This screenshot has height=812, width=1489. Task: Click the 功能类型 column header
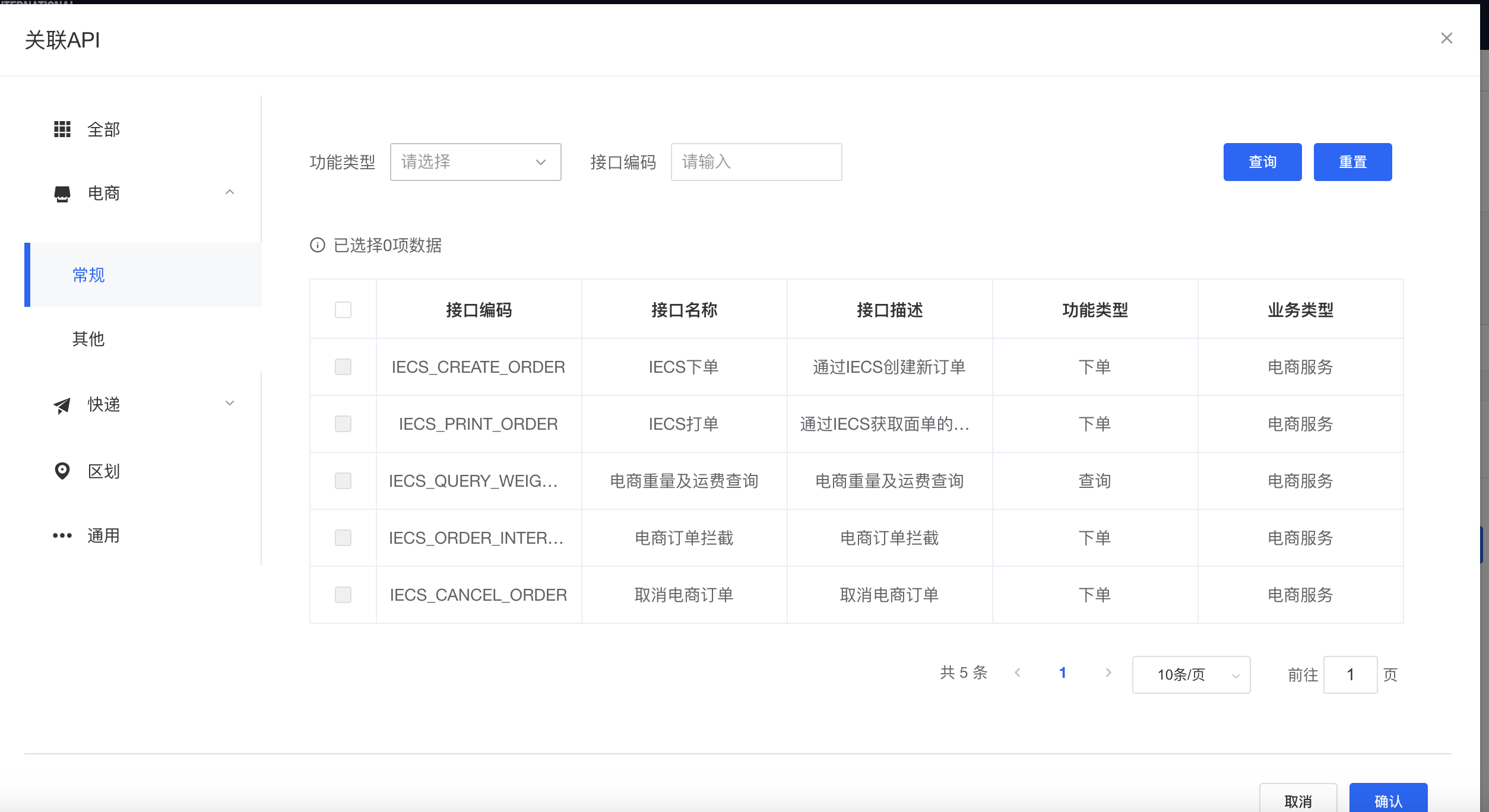(1095, 310)
